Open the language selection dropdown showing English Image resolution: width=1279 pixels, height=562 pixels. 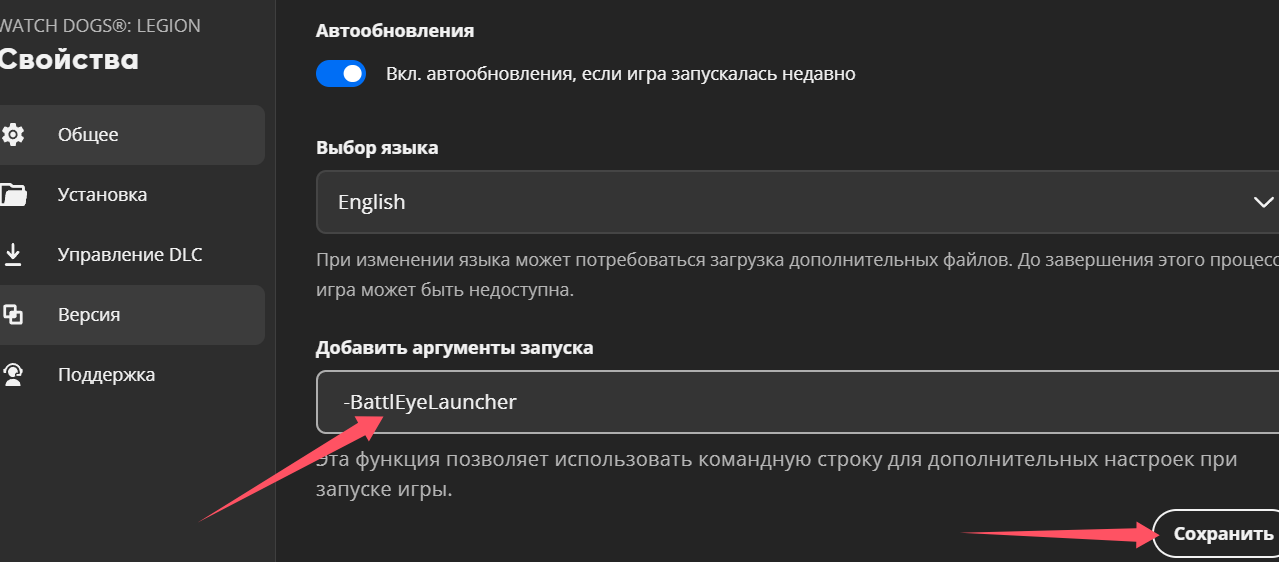(x=797, y=202)
